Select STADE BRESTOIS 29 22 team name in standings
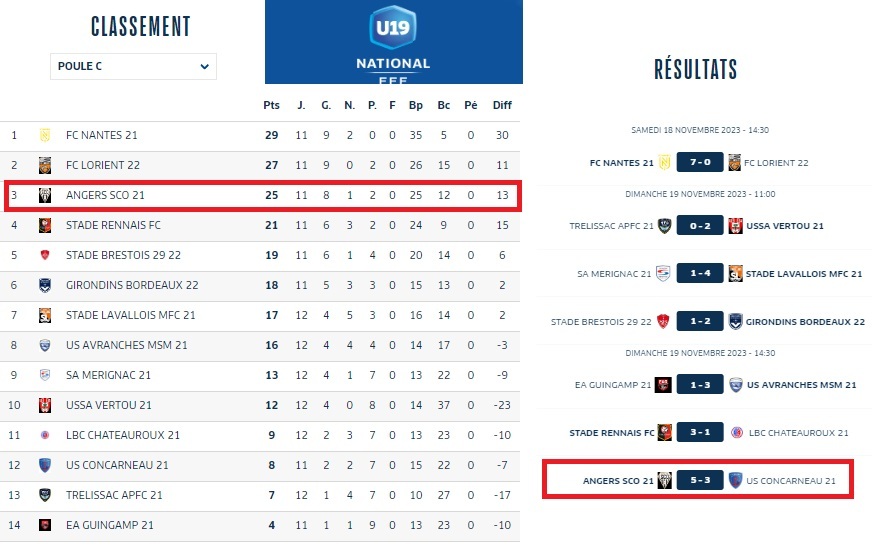 [123, 255]
